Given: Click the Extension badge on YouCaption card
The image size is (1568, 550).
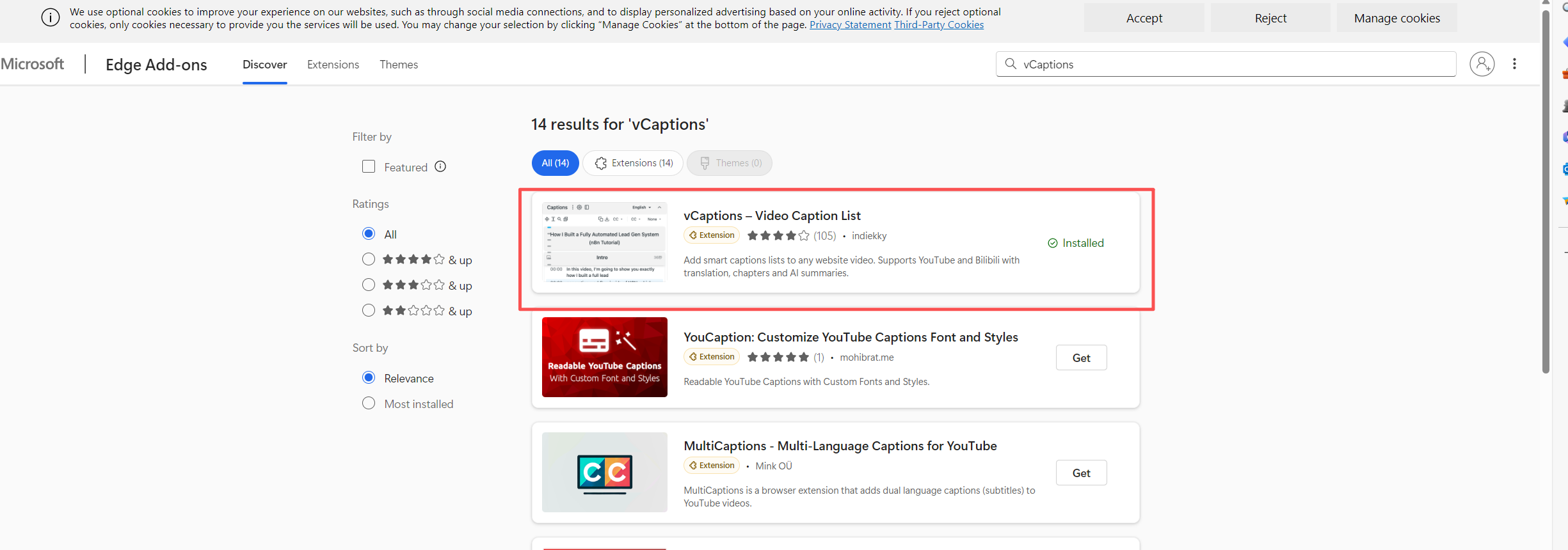Looking at the screenshot, I should click(712, 357).
